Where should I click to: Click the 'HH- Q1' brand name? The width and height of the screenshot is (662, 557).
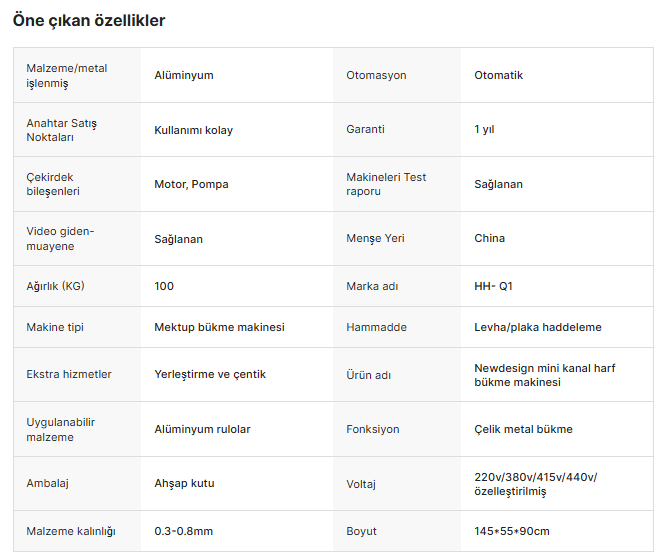point(493,286)
